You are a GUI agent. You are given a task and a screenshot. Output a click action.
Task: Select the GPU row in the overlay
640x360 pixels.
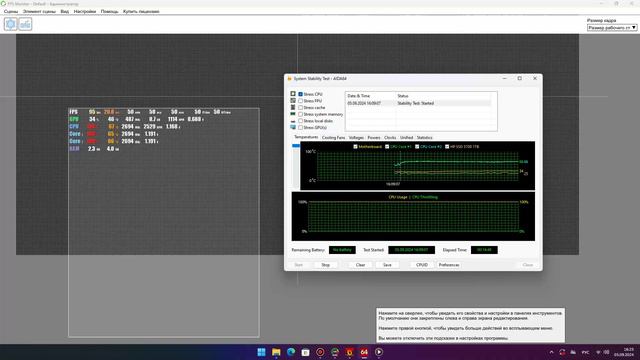pyautogui.click(x=136, y=119)
